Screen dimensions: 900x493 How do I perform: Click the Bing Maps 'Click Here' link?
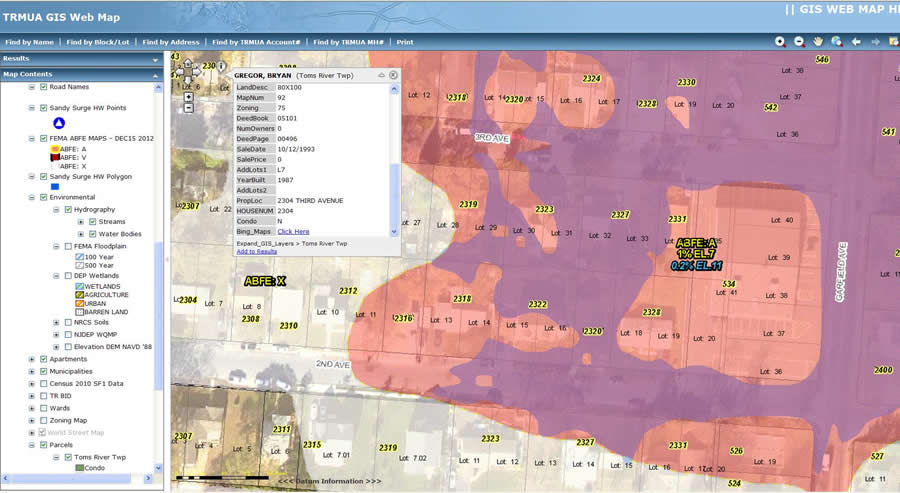click(x=293, y=231)
